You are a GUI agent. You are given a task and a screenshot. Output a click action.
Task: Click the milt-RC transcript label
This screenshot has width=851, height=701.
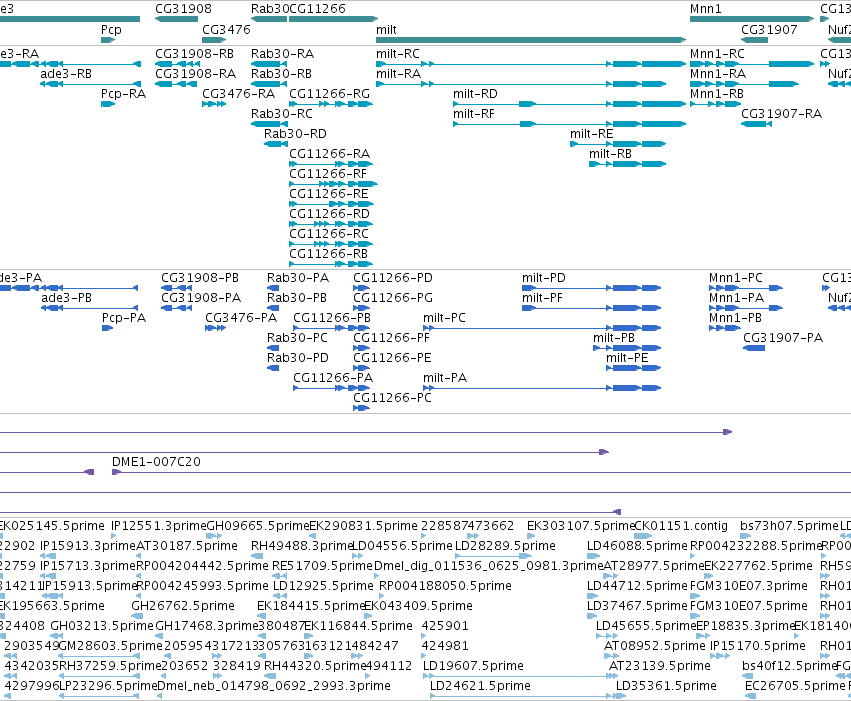(x=398, y=54)
